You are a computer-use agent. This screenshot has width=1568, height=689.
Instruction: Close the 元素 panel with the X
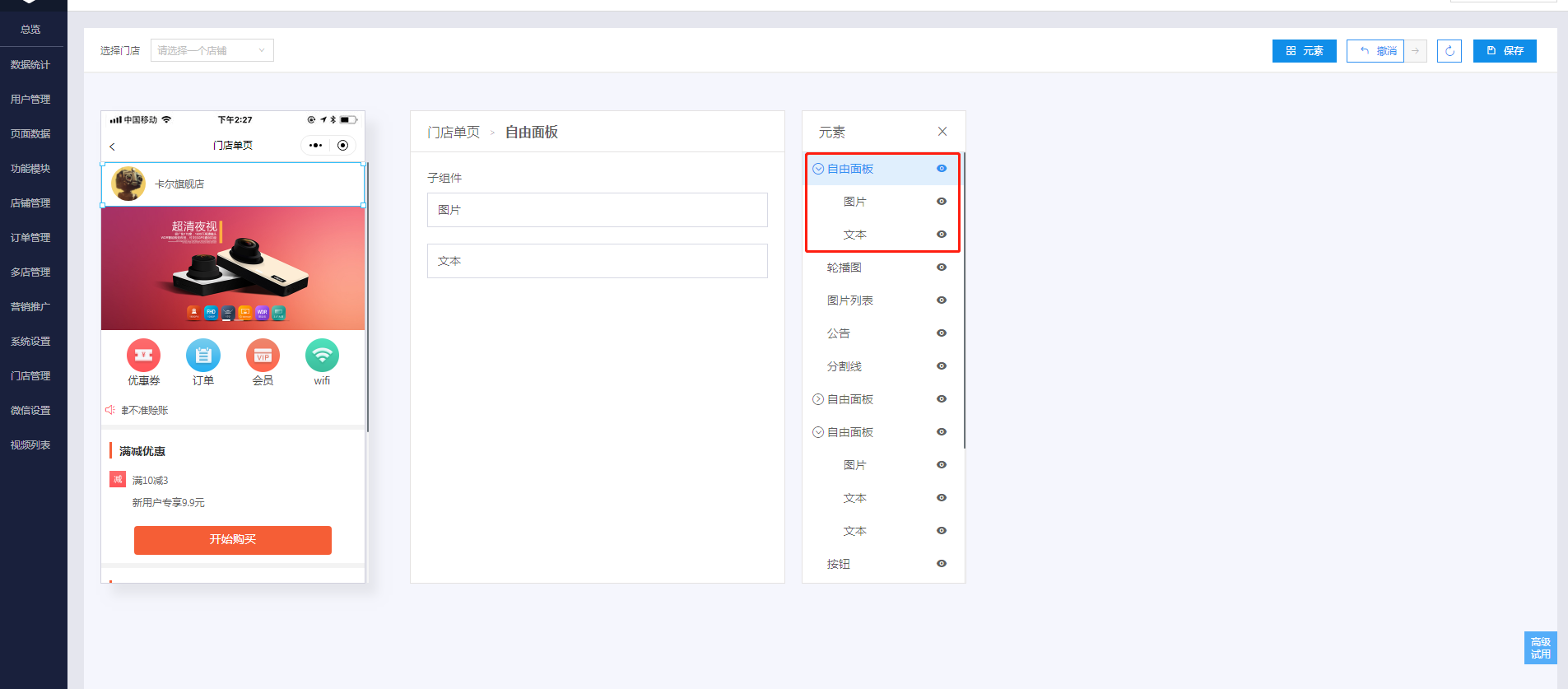[x=942, y=132]
